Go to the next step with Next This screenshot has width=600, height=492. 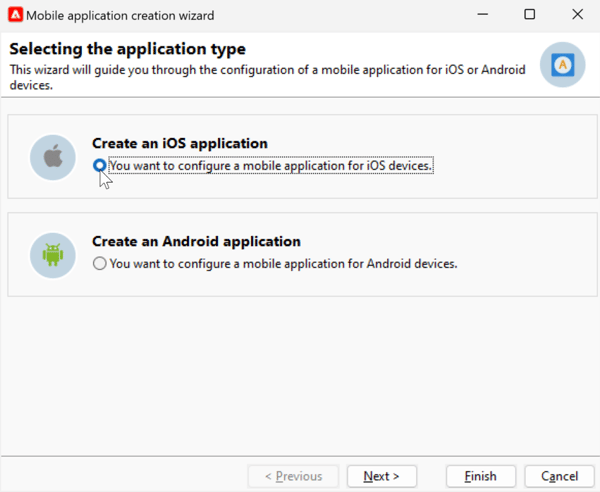(381, 476)
